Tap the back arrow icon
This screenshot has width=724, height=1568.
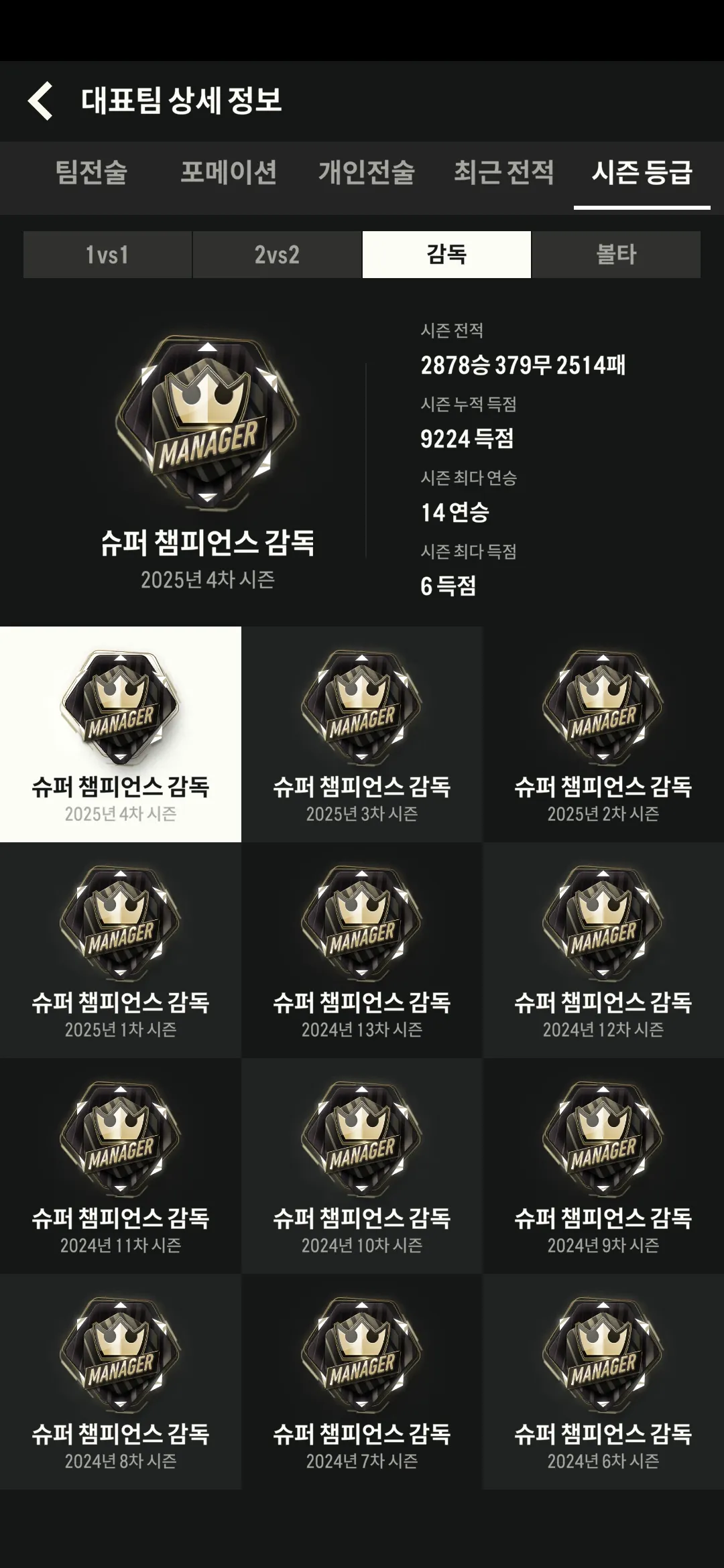coord(40,101)
